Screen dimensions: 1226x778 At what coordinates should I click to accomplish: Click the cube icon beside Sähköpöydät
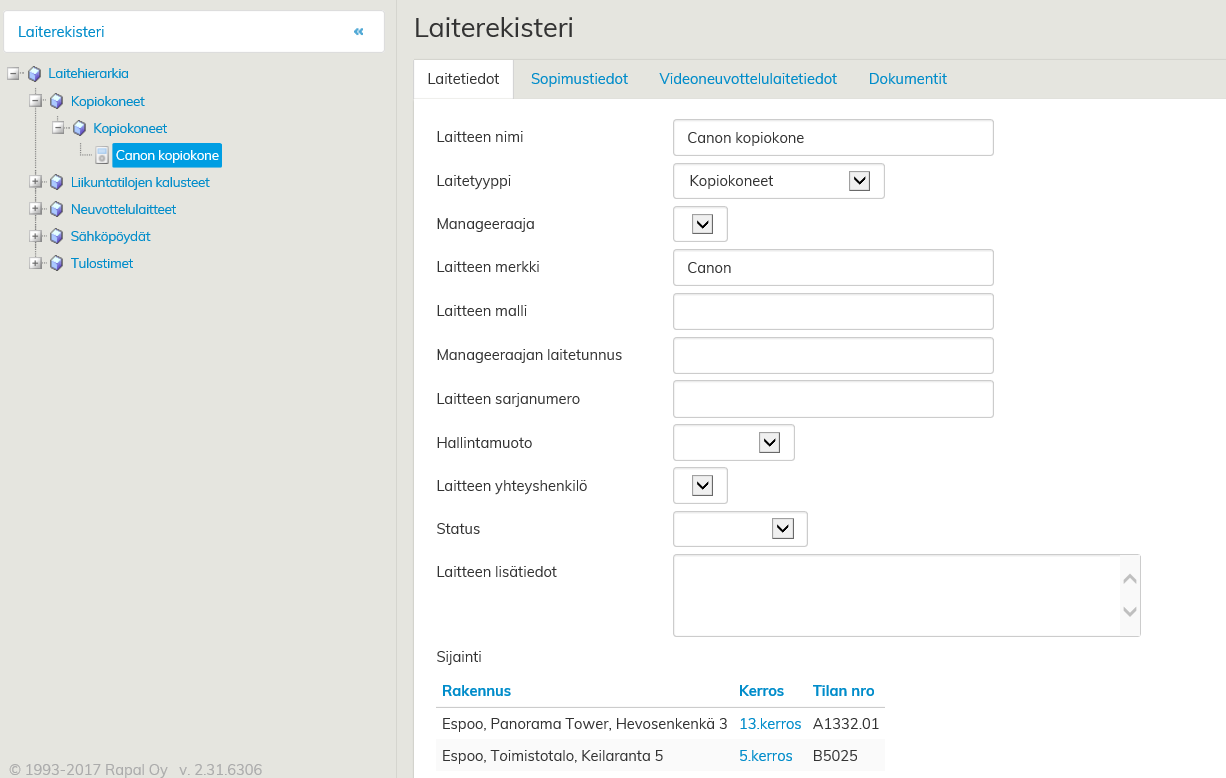click(x=57, y=237)
